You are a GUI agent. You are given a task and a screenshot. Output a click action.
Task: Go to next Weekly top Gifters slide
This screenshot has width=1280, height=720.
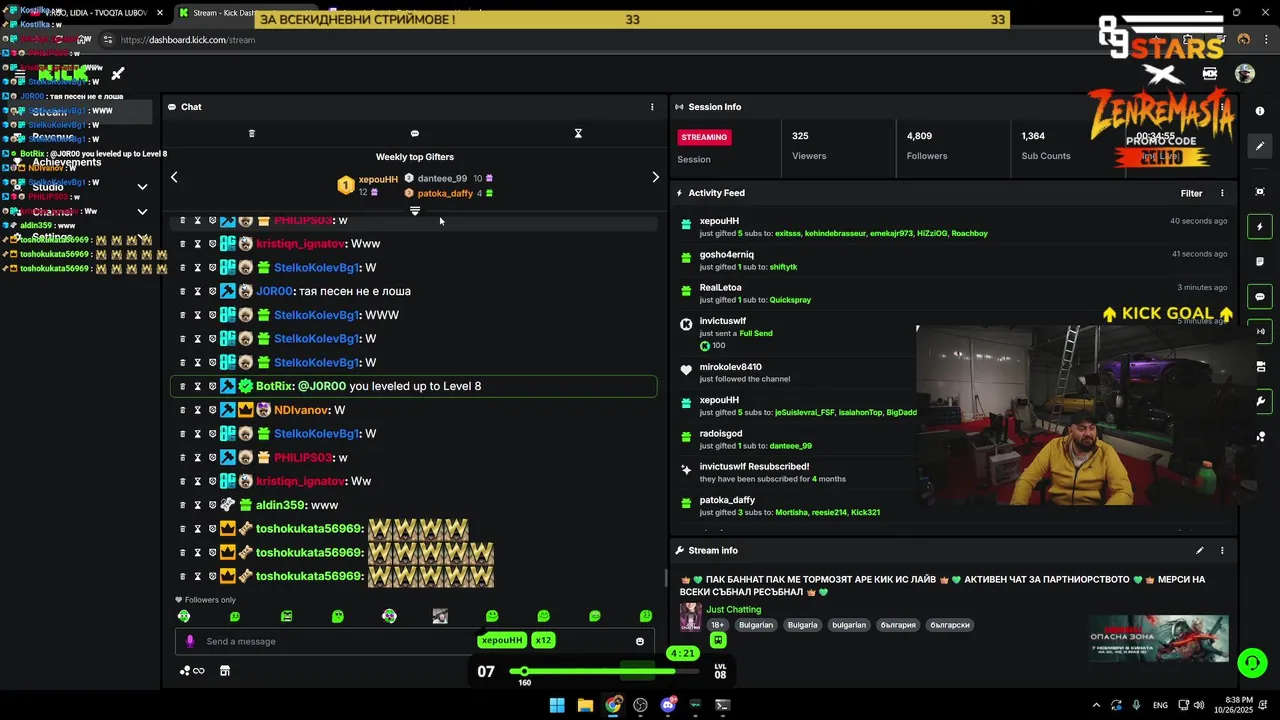656,177
